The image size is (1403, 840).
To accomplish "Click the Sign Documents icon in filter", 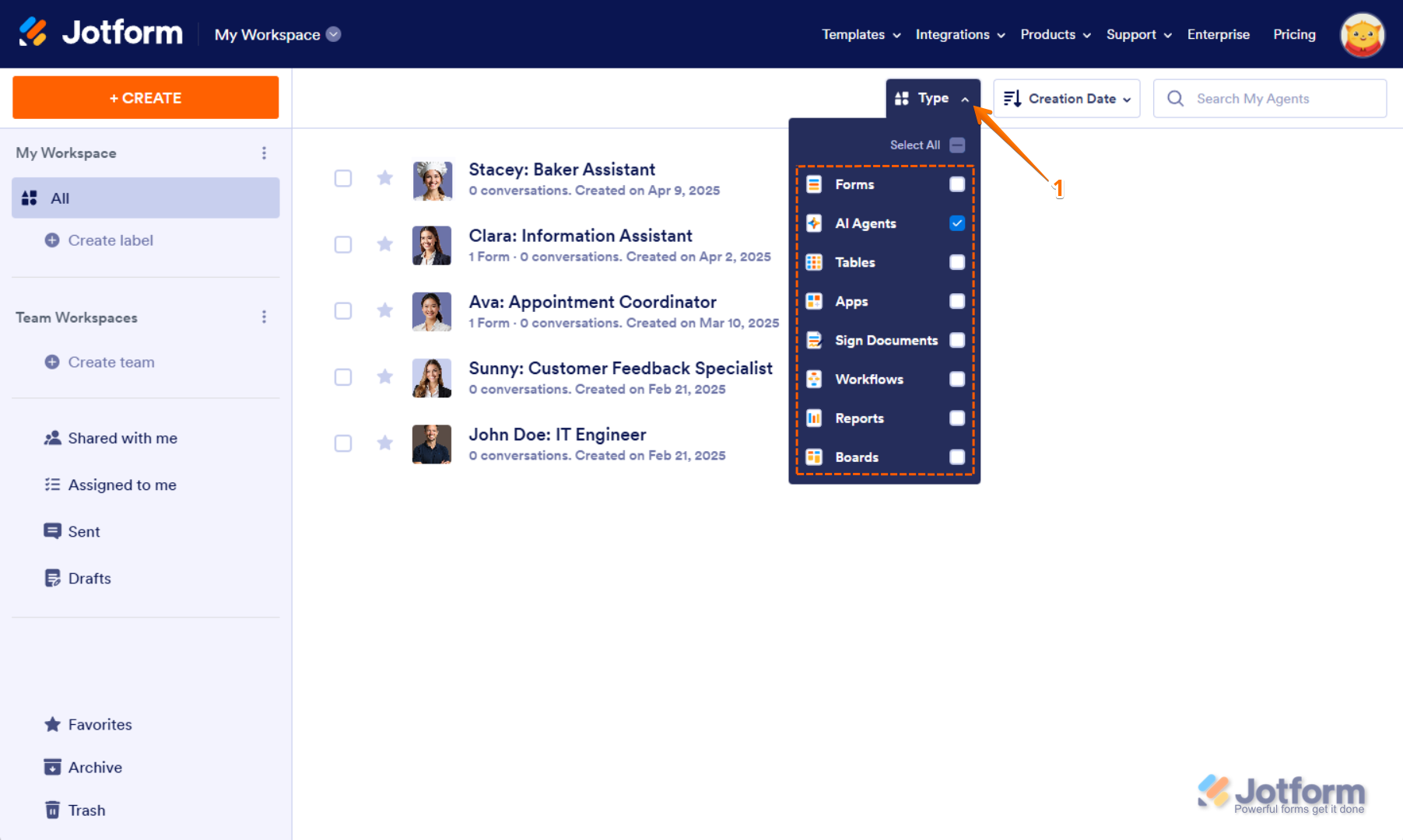I will 814,340.
